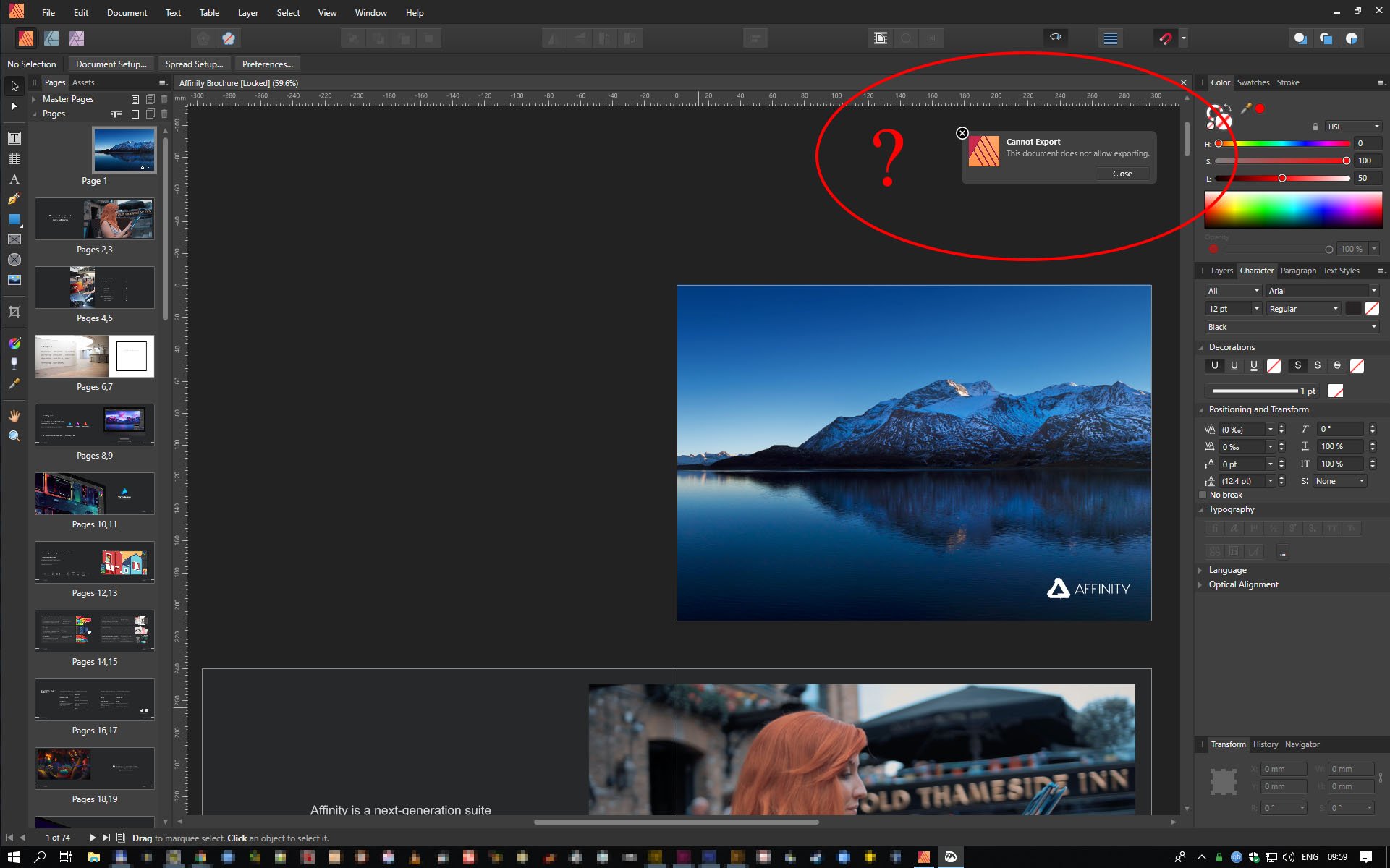This screenshot has width=1390, height=868.
Task: Enable the No break checkbox
Action: tap(1202, 495)
